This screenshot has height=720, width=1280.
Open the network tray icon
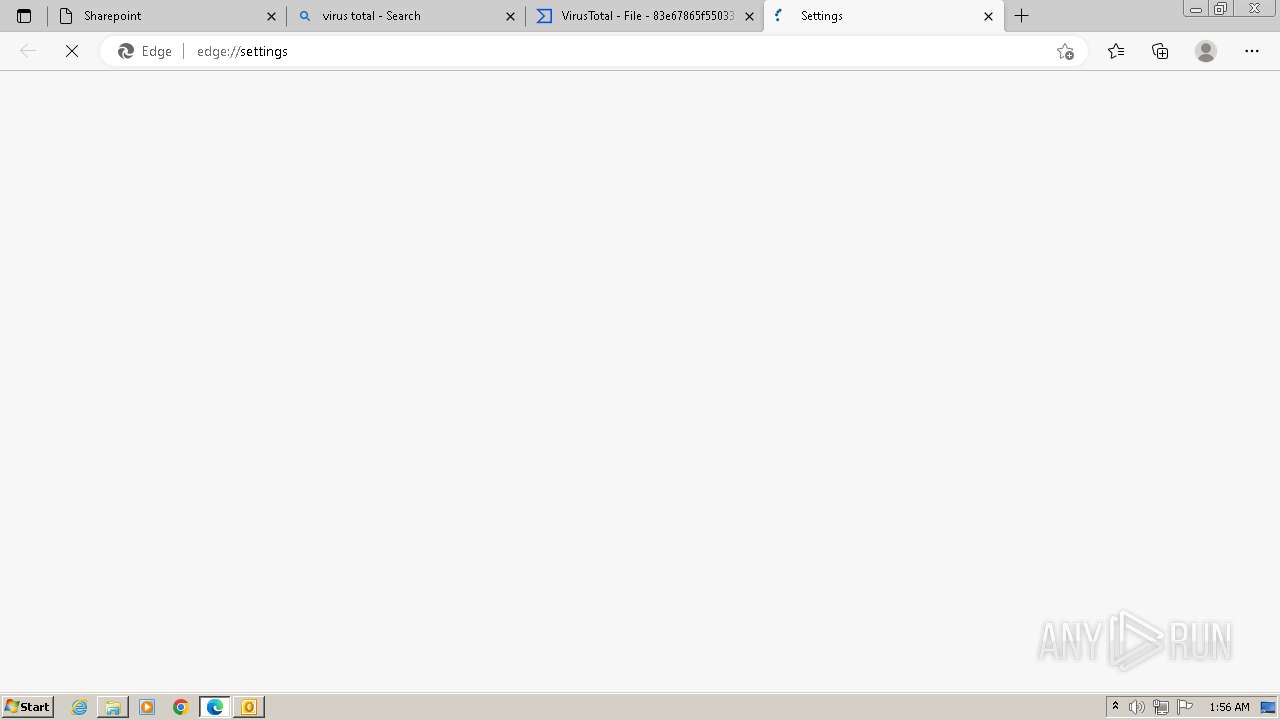(1161, 707)
